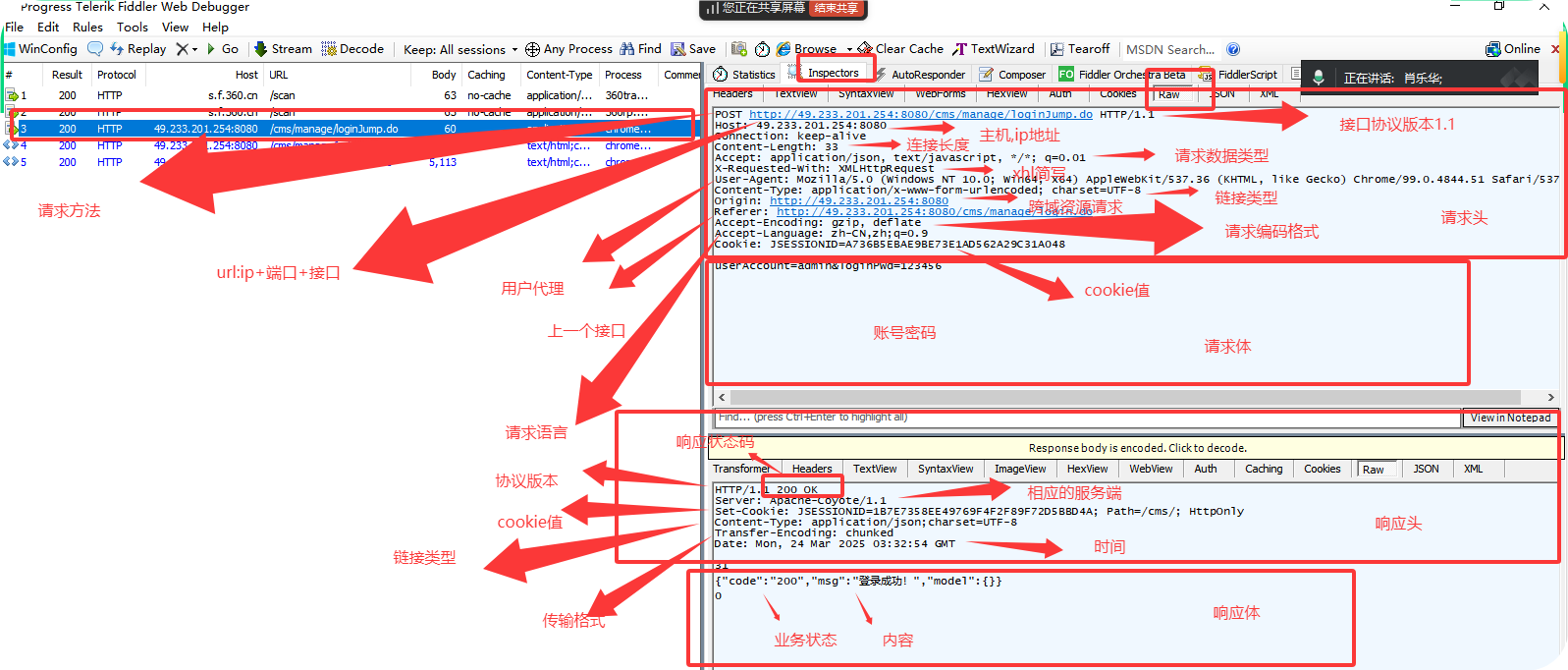Open the Rules menu

coord(87,28)
